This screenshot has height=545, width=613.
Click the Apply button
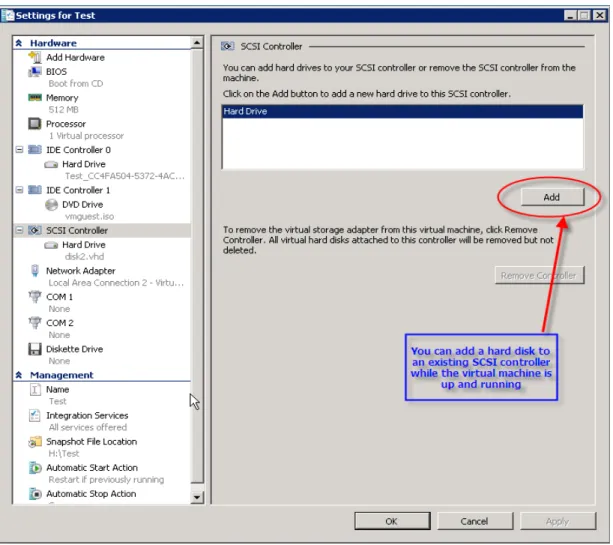[558, 521]
